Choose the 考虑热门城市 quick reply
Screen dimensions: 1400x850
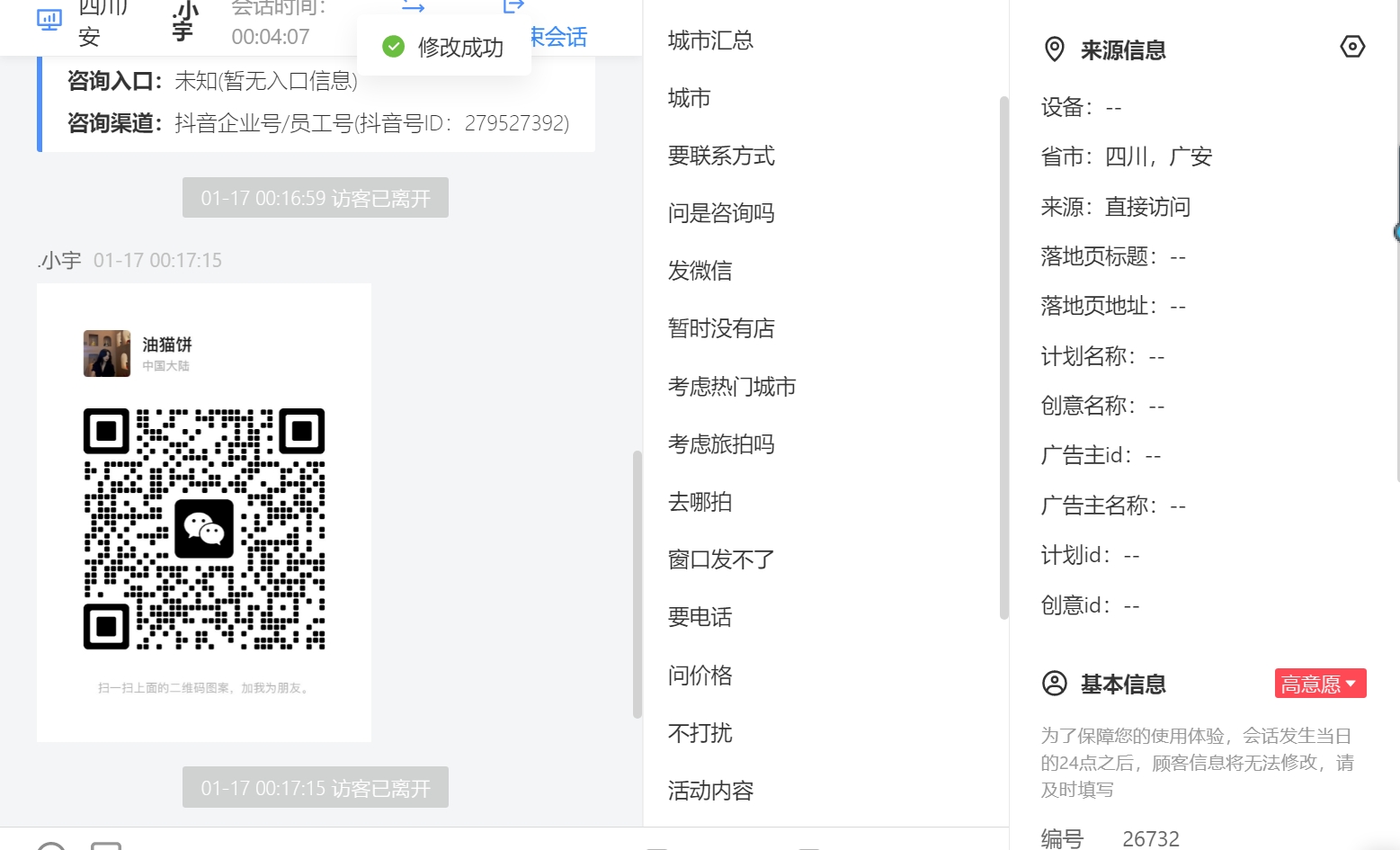tap(732, 387)
